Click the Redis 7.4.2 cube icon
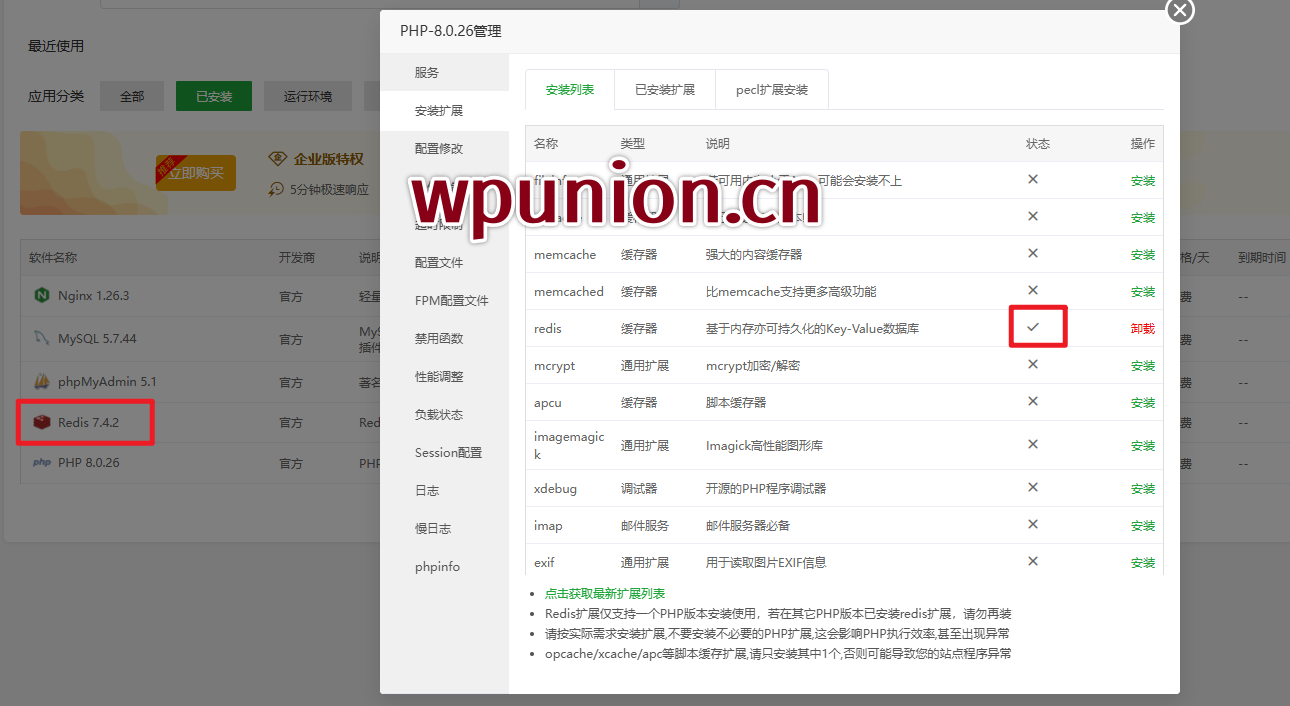Image resolution: width=1290 pixels, height=706 pixels. click(42, 423)
